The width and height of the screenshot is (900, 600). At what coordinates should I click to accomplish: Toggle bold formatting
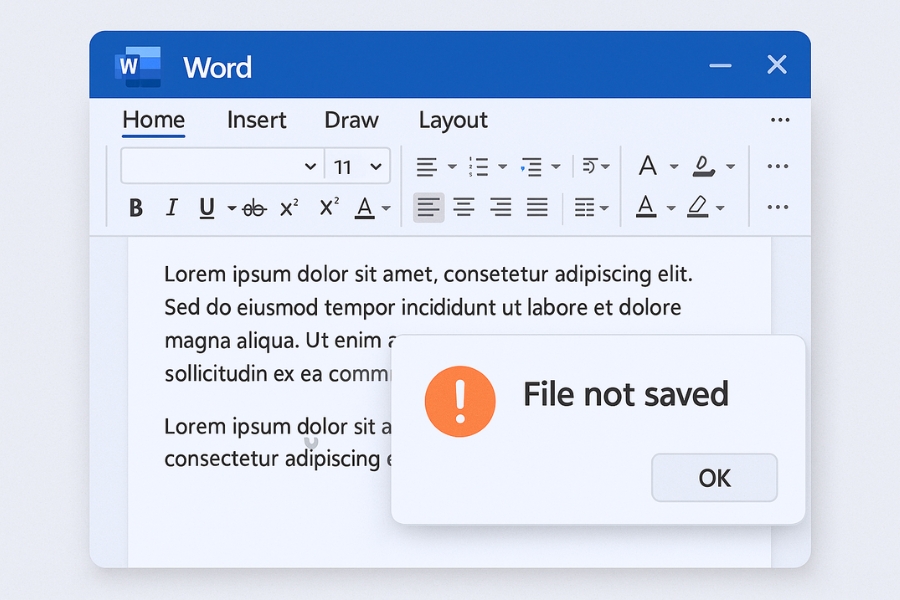pos(136,208)
